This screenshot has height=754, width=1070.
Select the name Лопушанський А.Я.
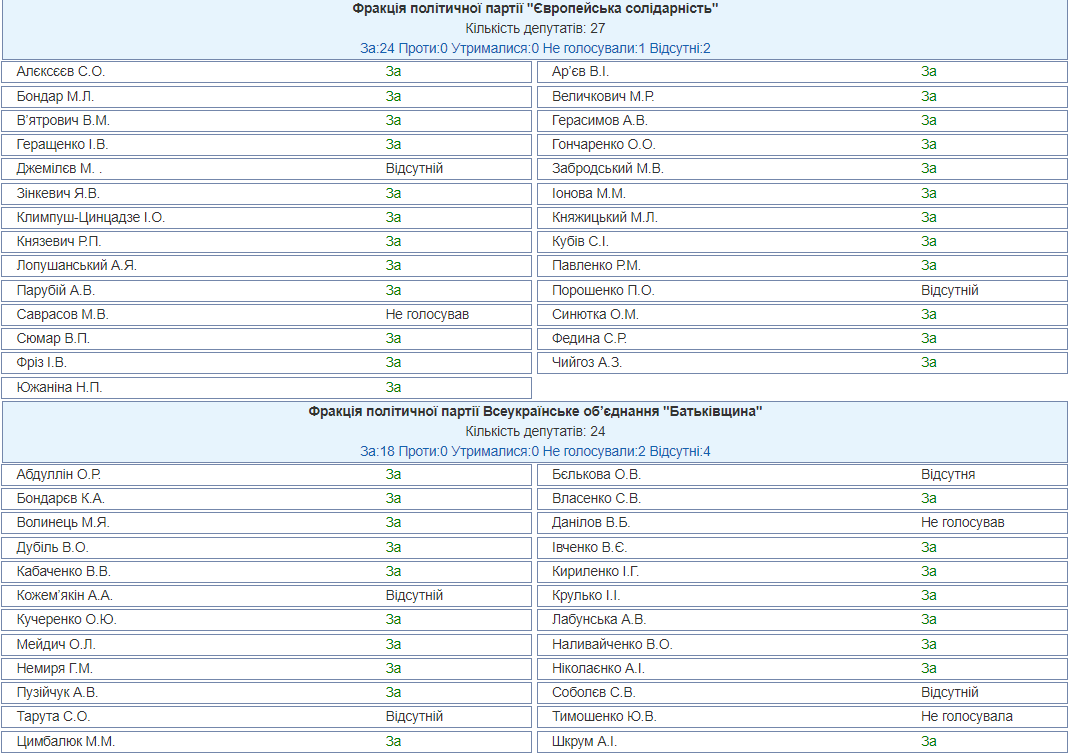[76, 265]
